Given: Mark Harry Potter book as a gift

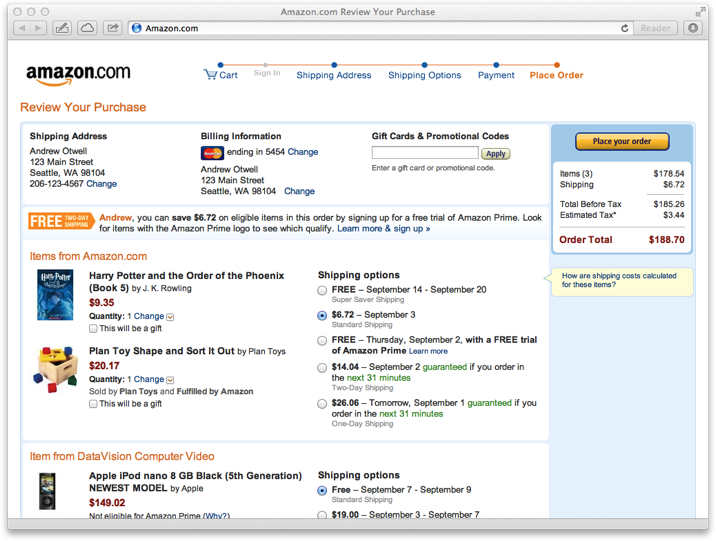Looking at the screenshot, I should [x=93, y=329].
